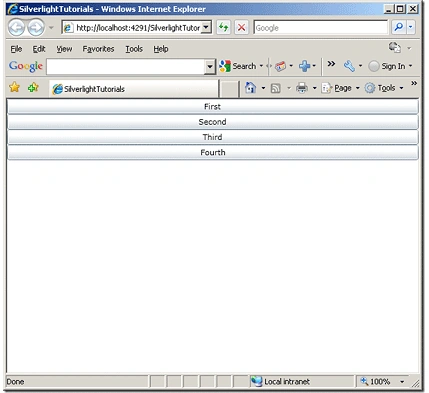Click Add to Favorites star-plus icon

pyautogui.click(x=33, y=87)
